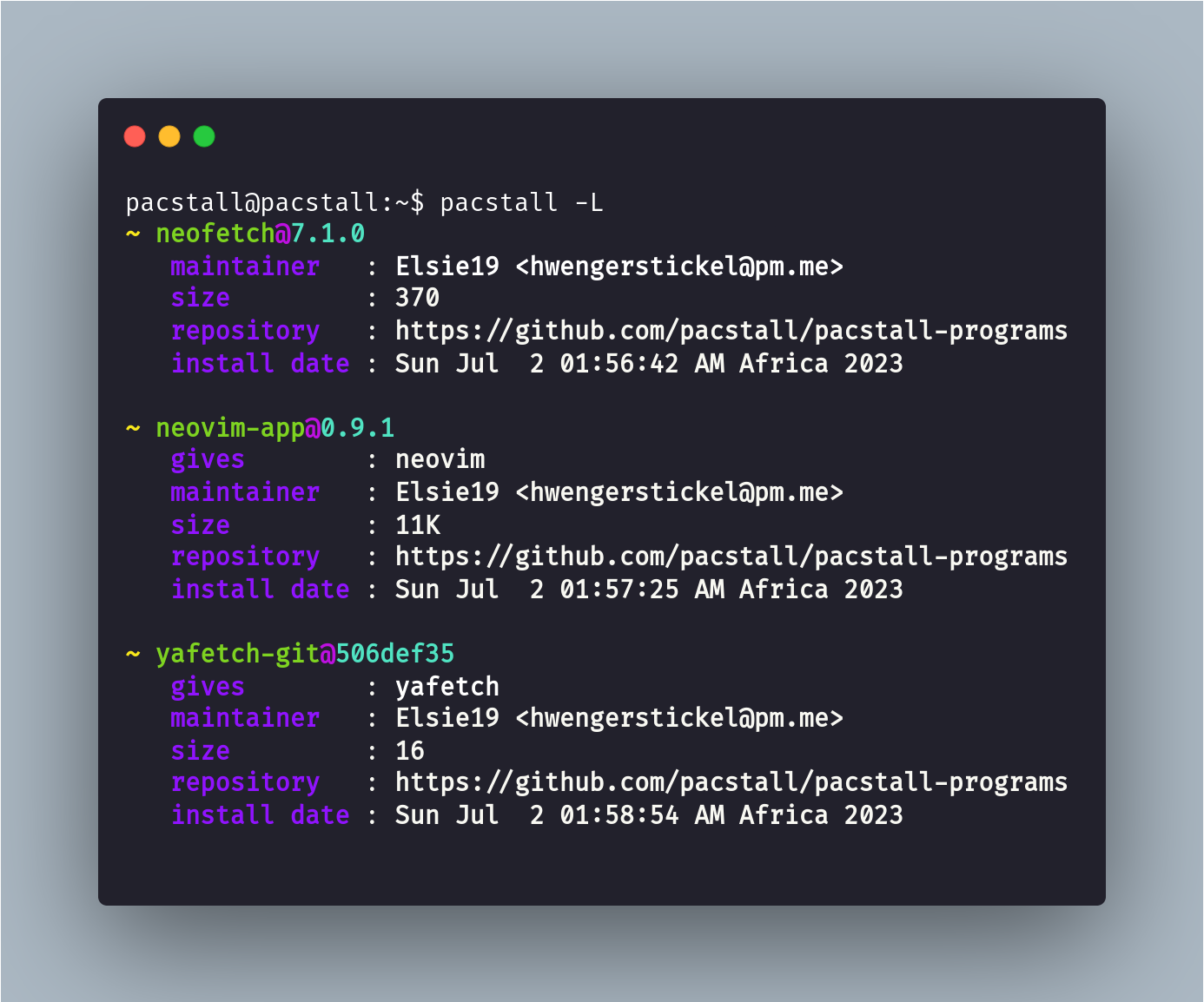
Task: Click the neofetch maintainer email address
Action: pos(679,267)
